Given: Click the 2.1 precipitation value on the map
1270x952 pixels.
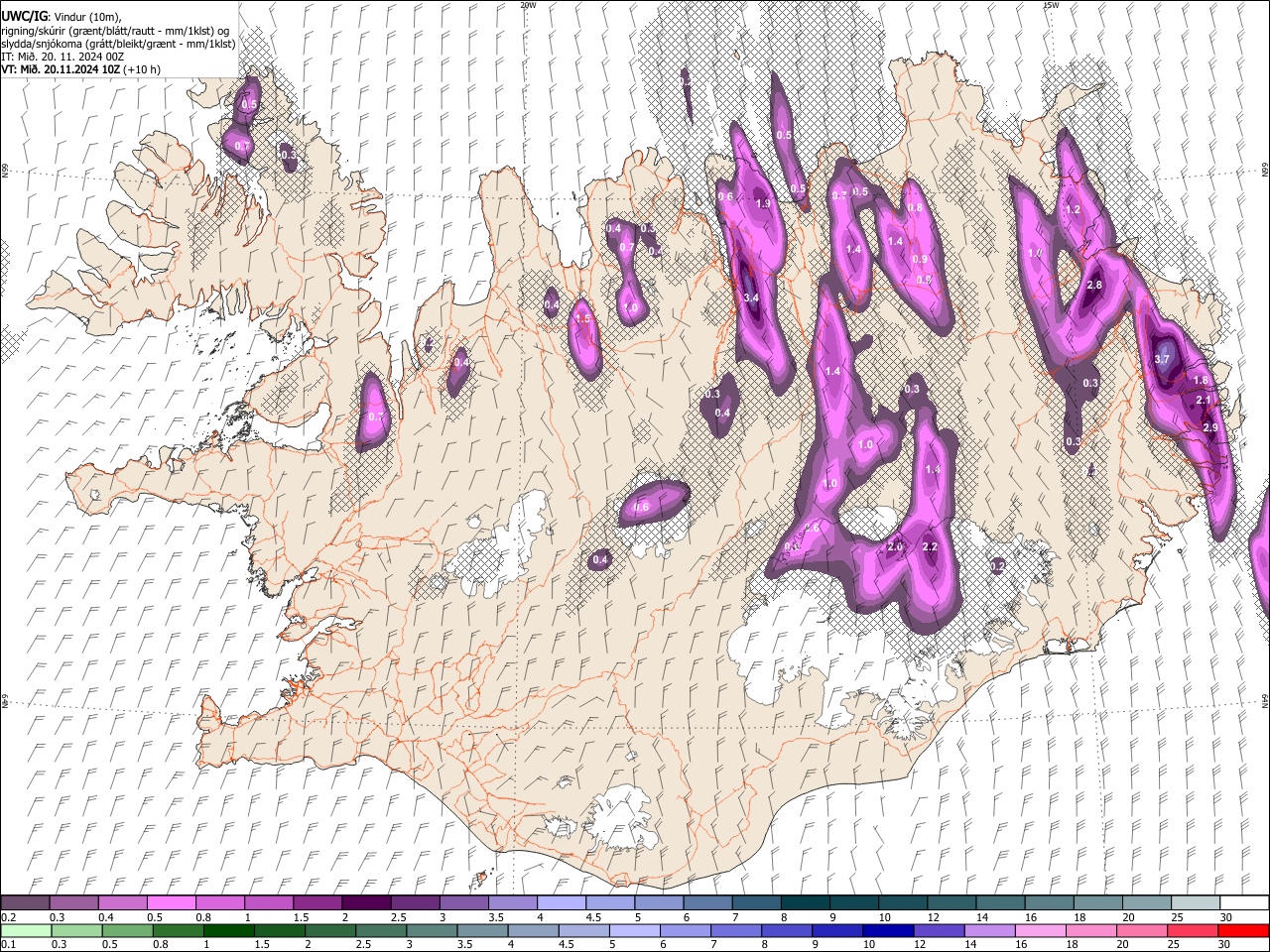Looking at the screenshot, I should (1204, 400).
